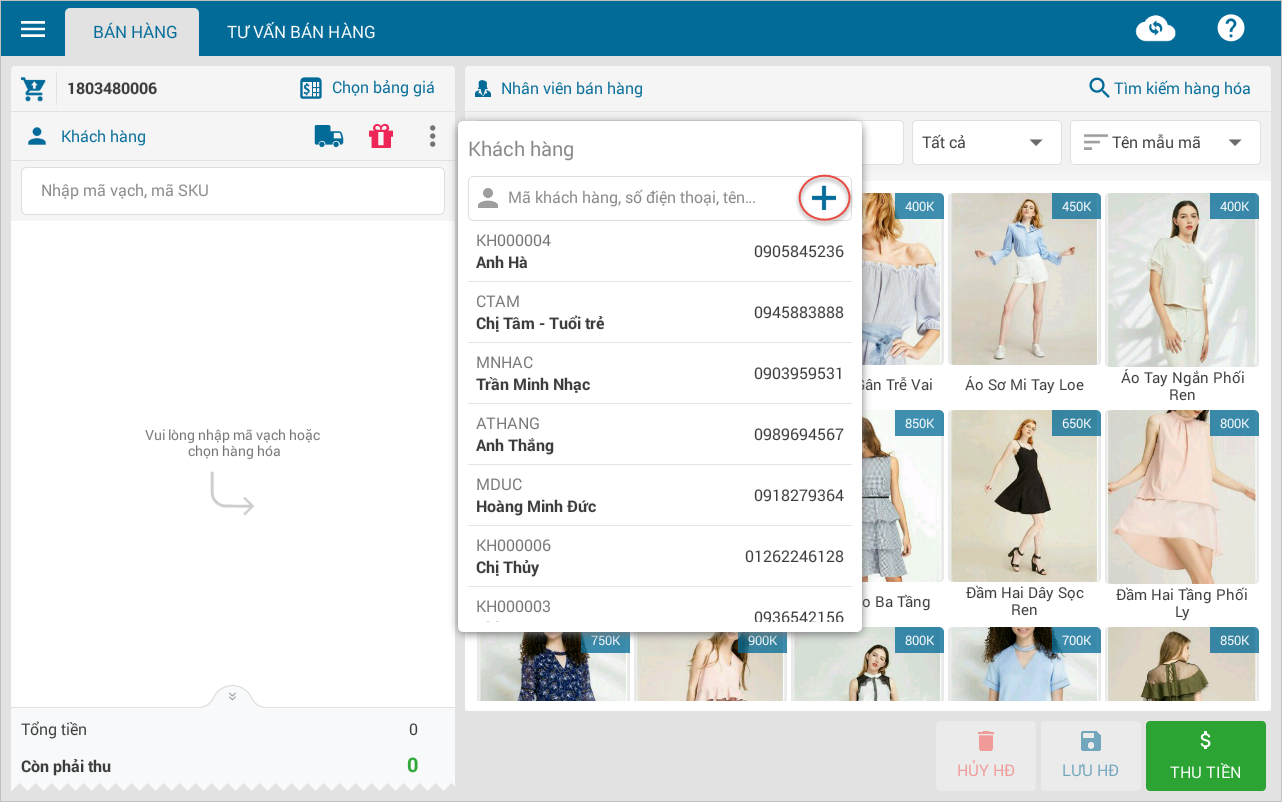This screenshot has width=1282, height=802.
Task: Click the cloud sync icon
Action: tap(1155, 29)
